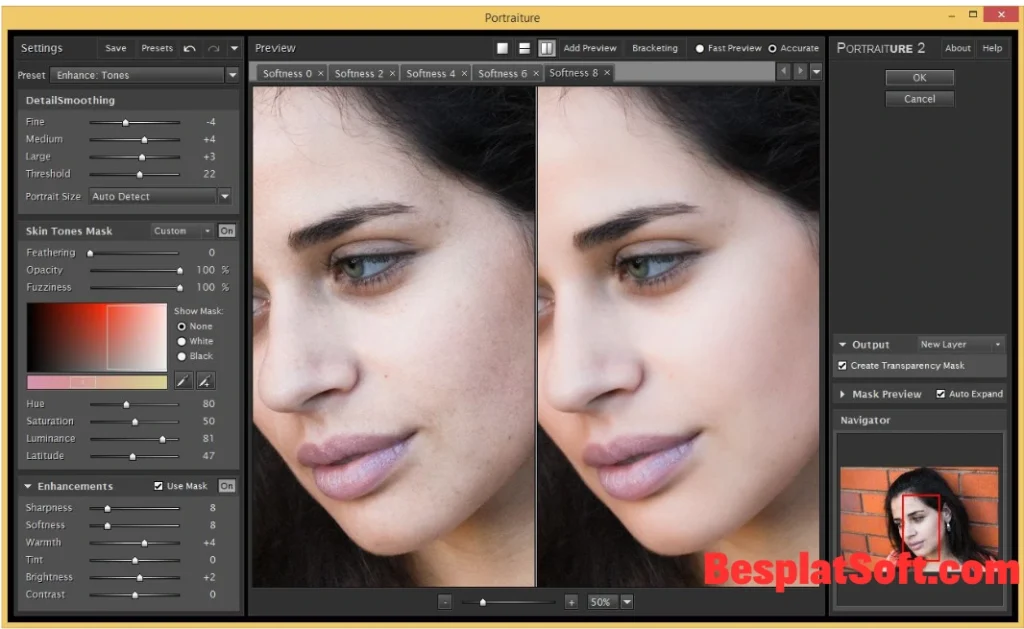This screenshot has width=1024, height=629.
Task: Click the previous preview tab arrow icon
Action: [783, 71]
